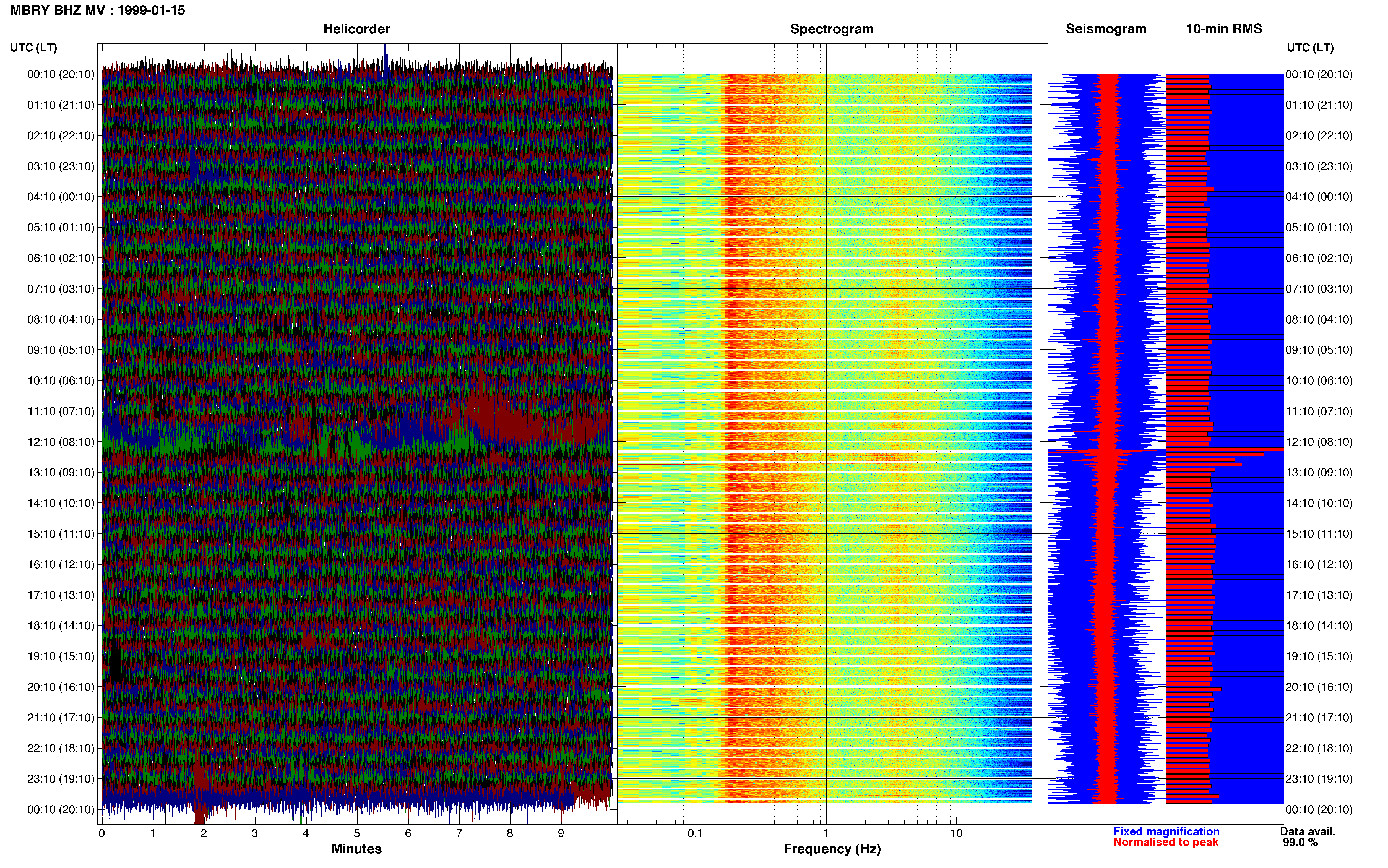Click left time label '22:10 (18:10)'
1388x868 pixels.
[61, 748]
